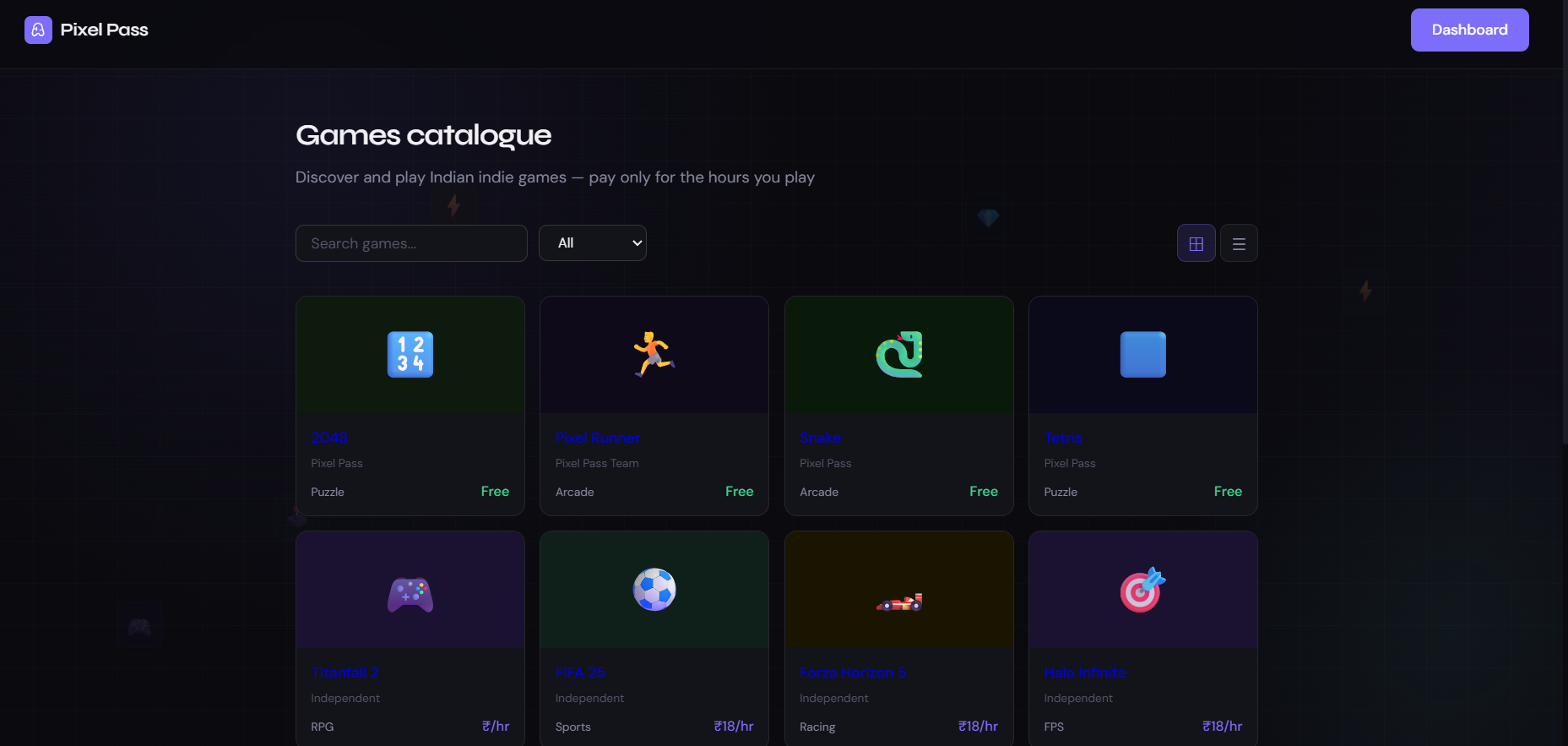Click the ₹/hr price on Titanfall 2 card
The image size is (1568, 746).
point(496,727)
